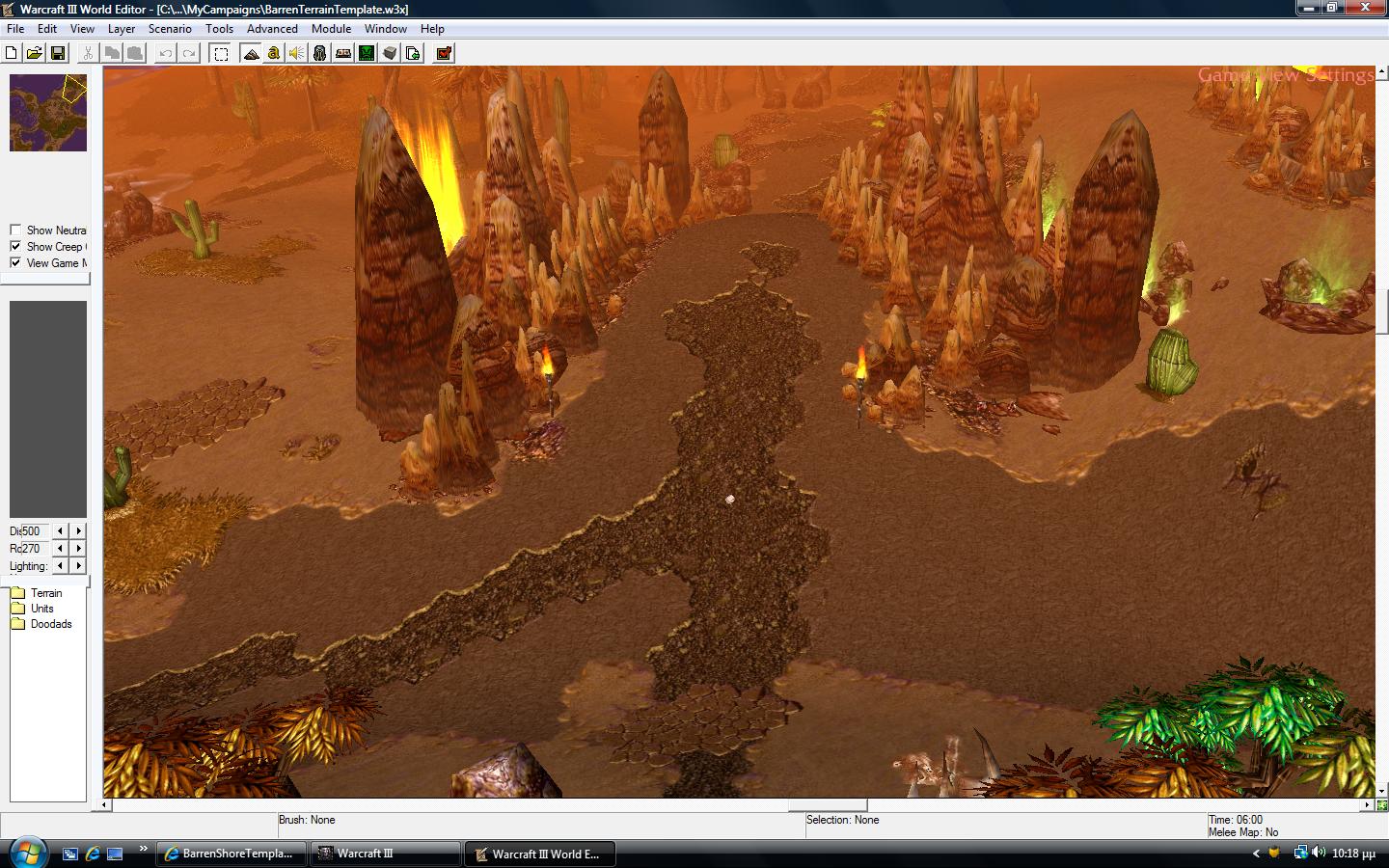The image size is (1389, 868).
Task: Click horizontal scrollbar thumb under viewport
Action: [828, 805]
